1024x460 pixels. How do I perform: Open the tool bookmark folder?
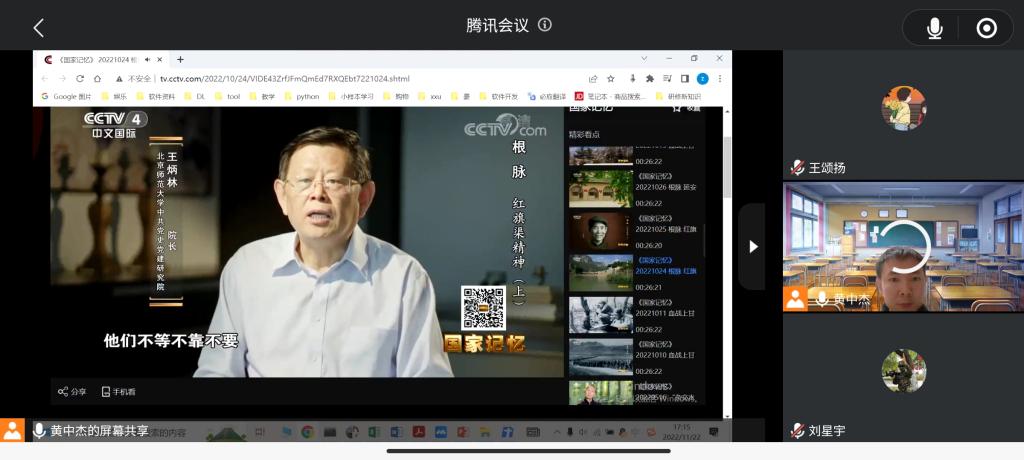(x=227, y=96)
